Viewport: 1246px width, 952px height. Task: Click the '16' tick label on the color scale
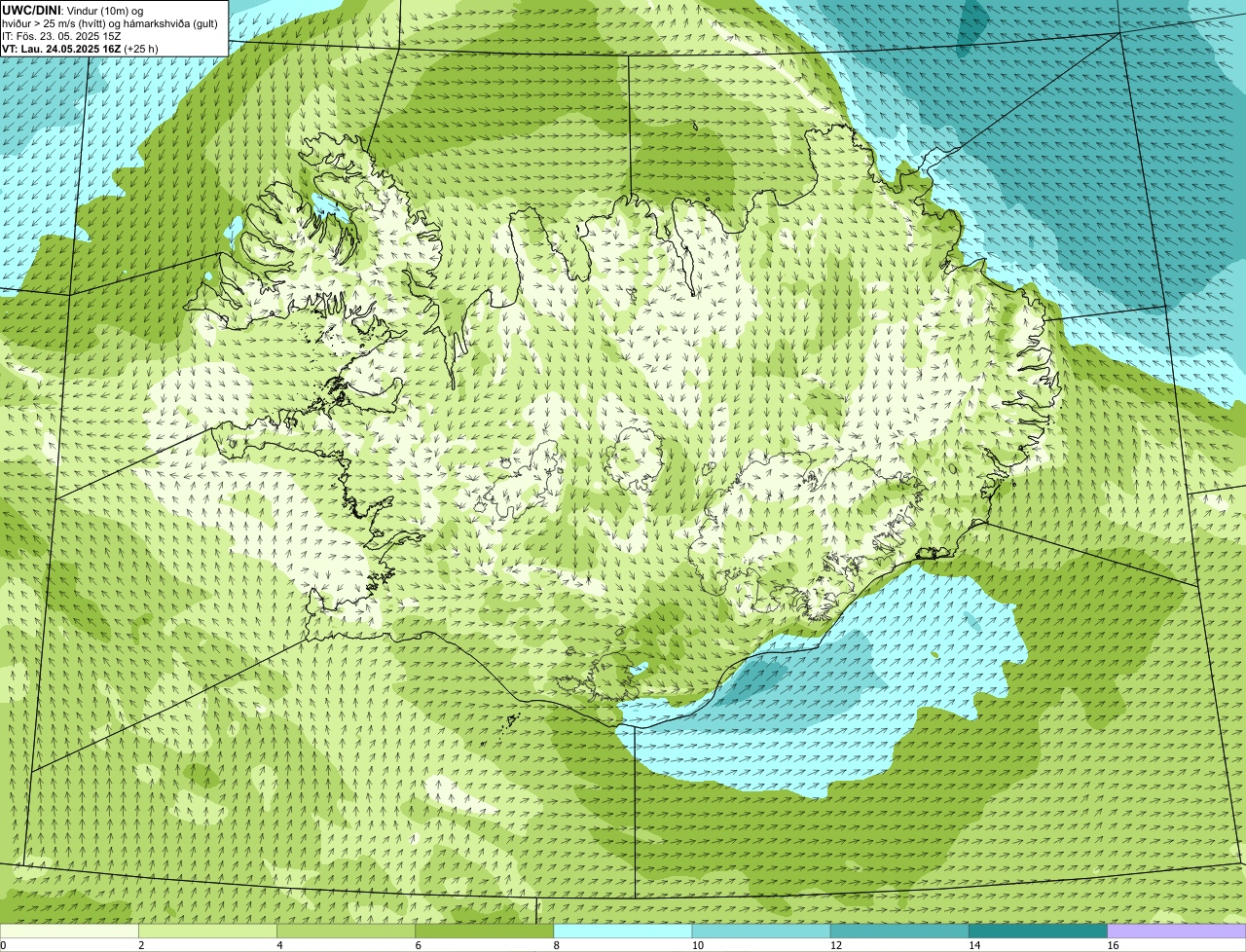[1113, 945]
